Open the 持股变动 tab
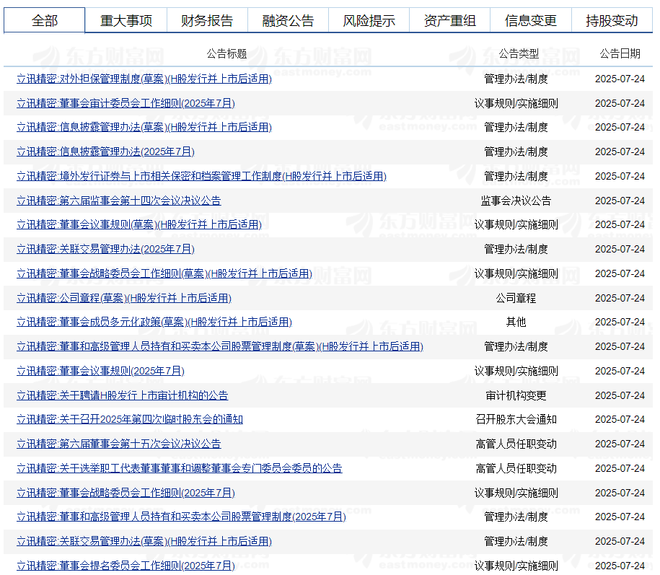This screenshot has height=575, width=660. click(612, 20)
